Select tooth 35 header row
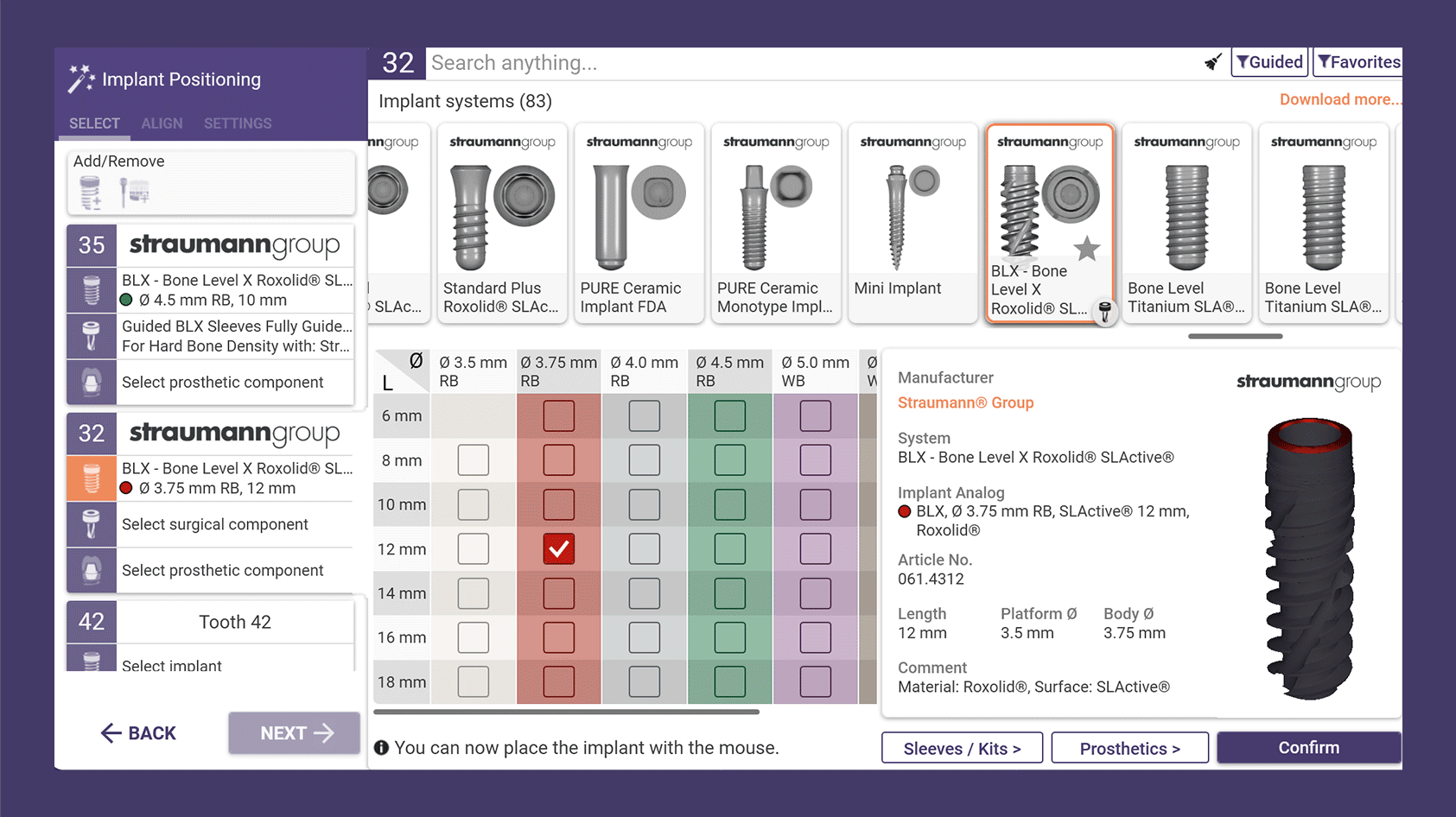 tap(211, 245)
